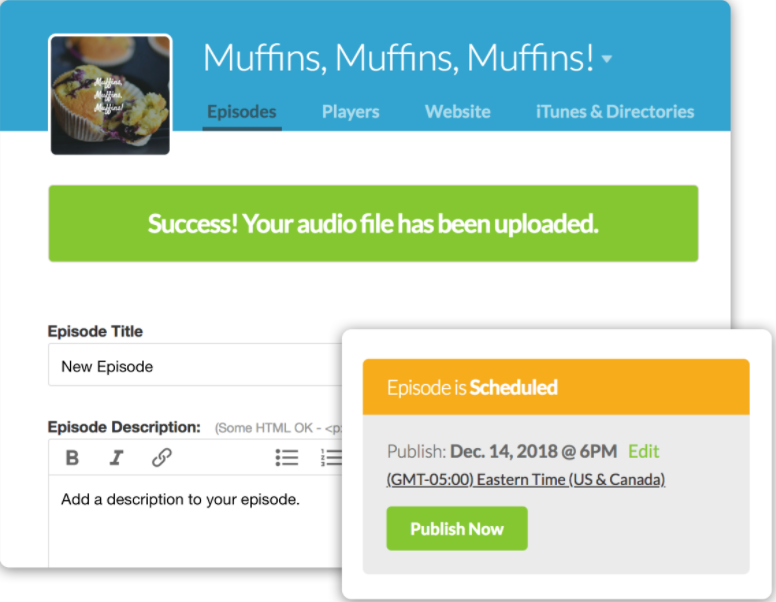Create a numbered list in description
Screen dimensions: 776x602
tap(331, 457)
